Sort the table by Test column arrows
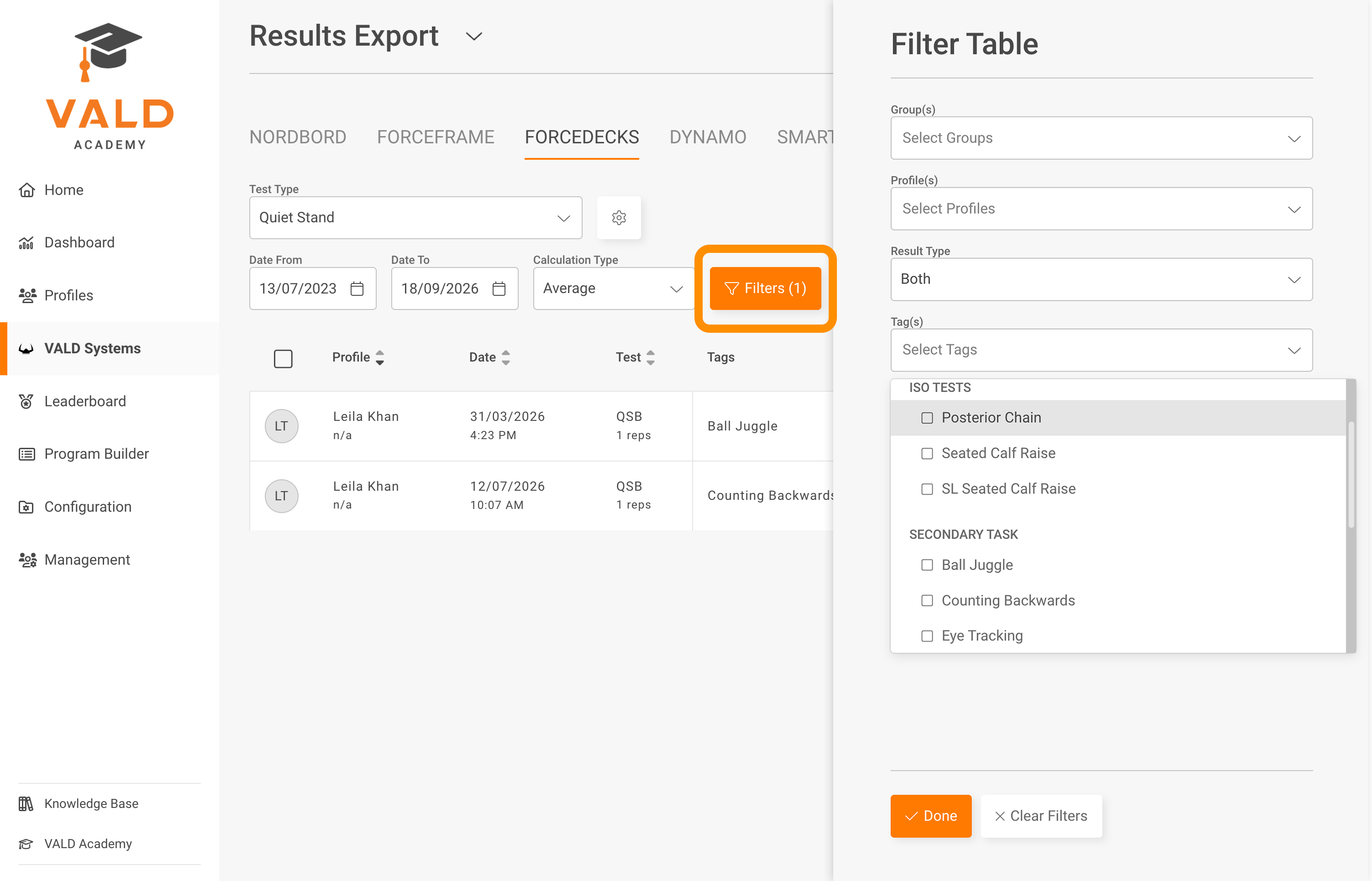Viewport: 1372px width, 881px height. coord(651,357)
